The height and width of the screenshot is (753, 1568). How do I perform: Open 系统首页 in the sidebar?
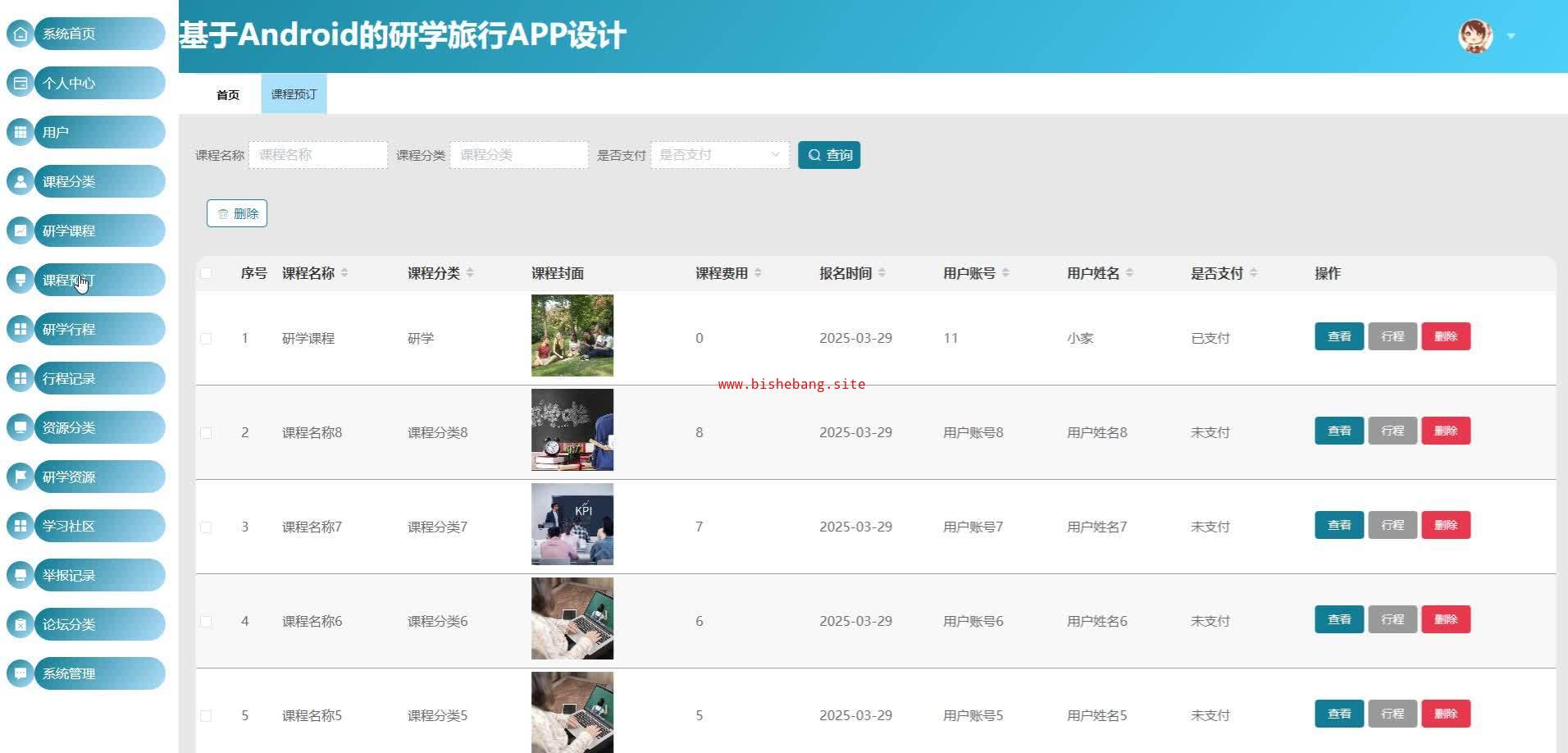(99, 34)
